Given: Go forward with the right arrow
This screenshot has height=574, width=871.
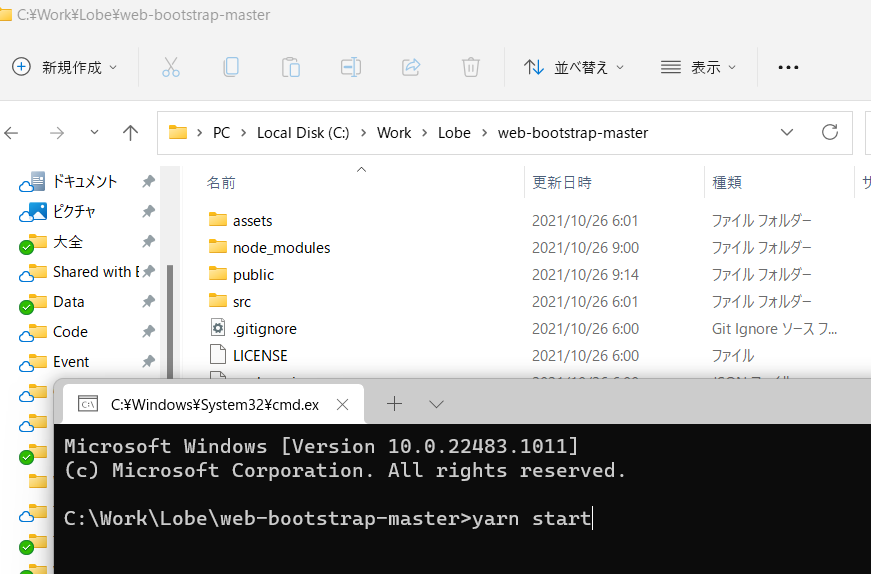Looking at the screenshot, I should 57,133.
